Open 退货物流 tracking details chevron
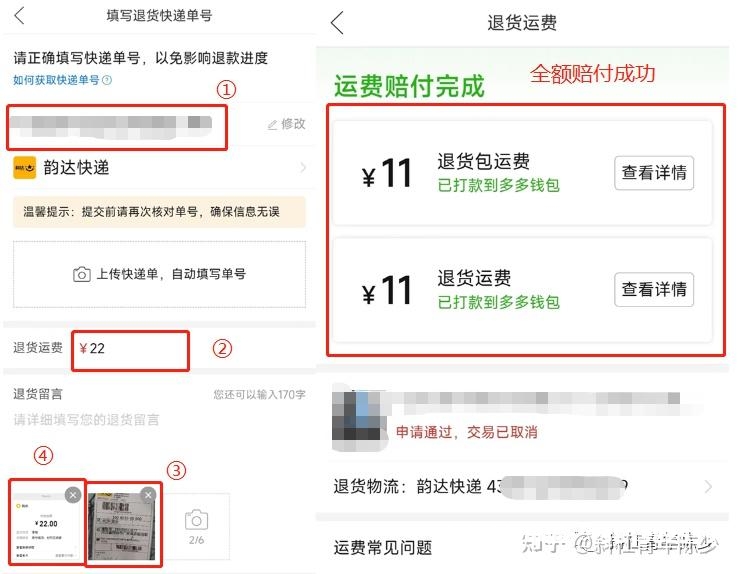 tap(708, 486)
